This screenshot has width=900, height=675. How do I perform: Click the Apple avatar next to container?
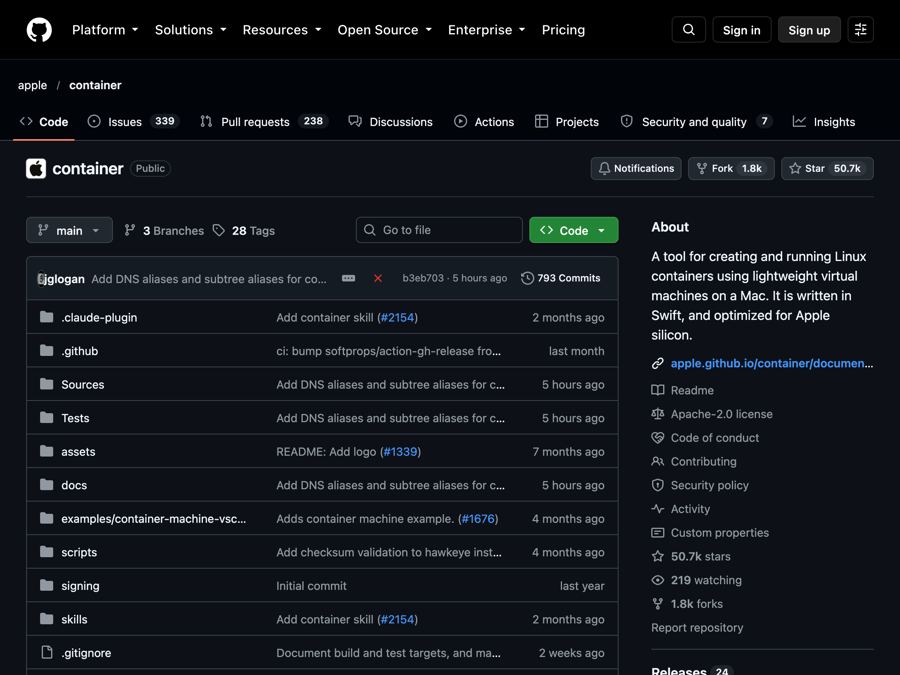click(36, 169)
